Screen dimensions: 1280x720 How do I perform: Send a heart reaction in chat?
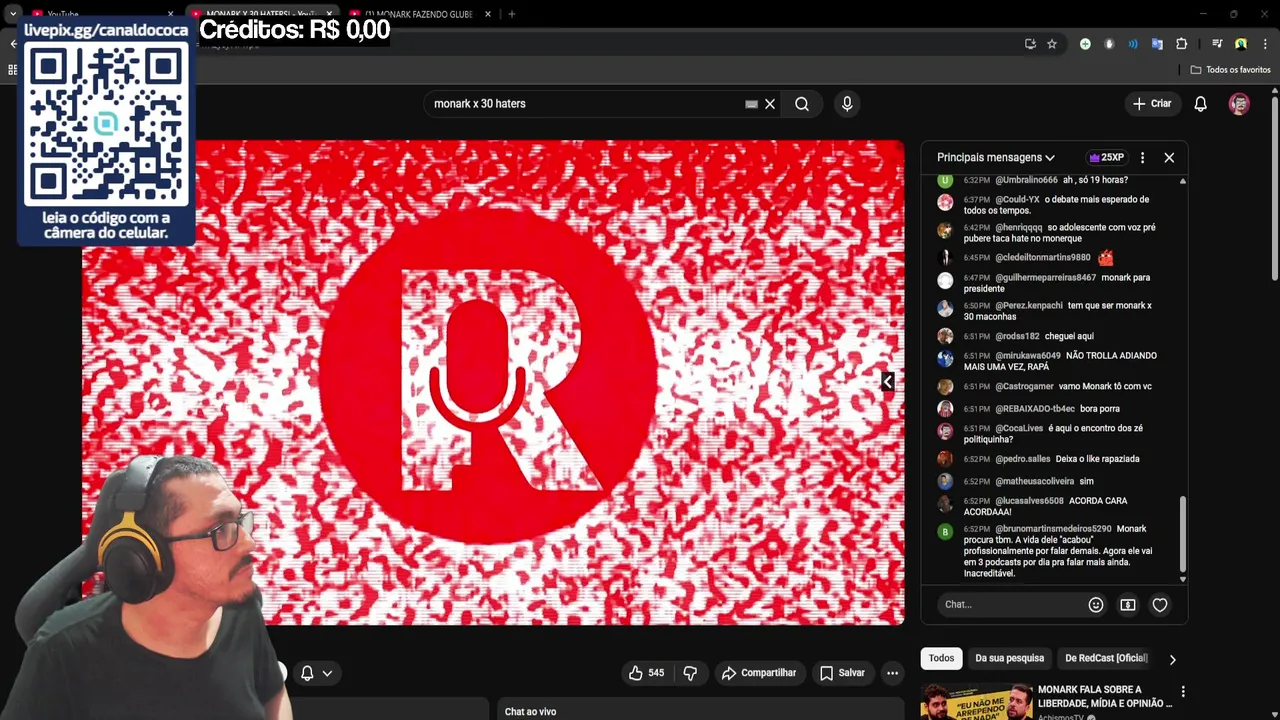(1160, 605)
